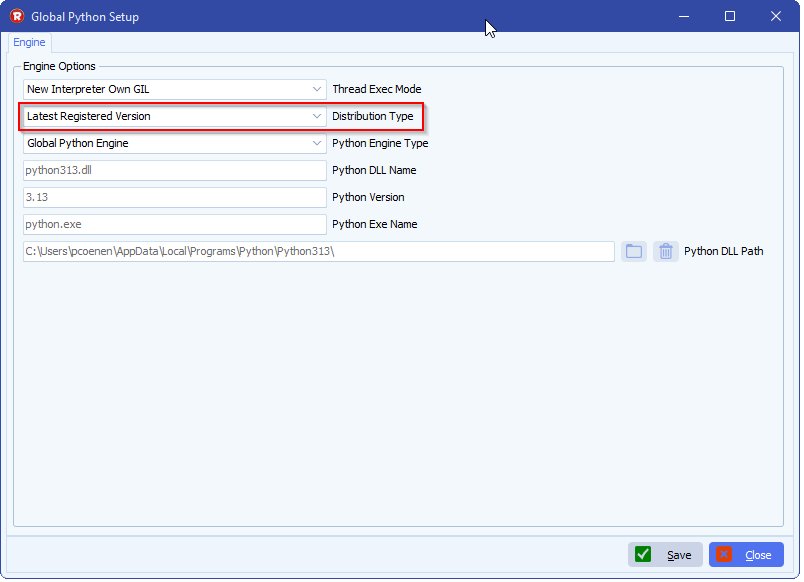Maximize the Global Python Setup window
Screen dimensions: 804x582
click(x=730, y=16)
